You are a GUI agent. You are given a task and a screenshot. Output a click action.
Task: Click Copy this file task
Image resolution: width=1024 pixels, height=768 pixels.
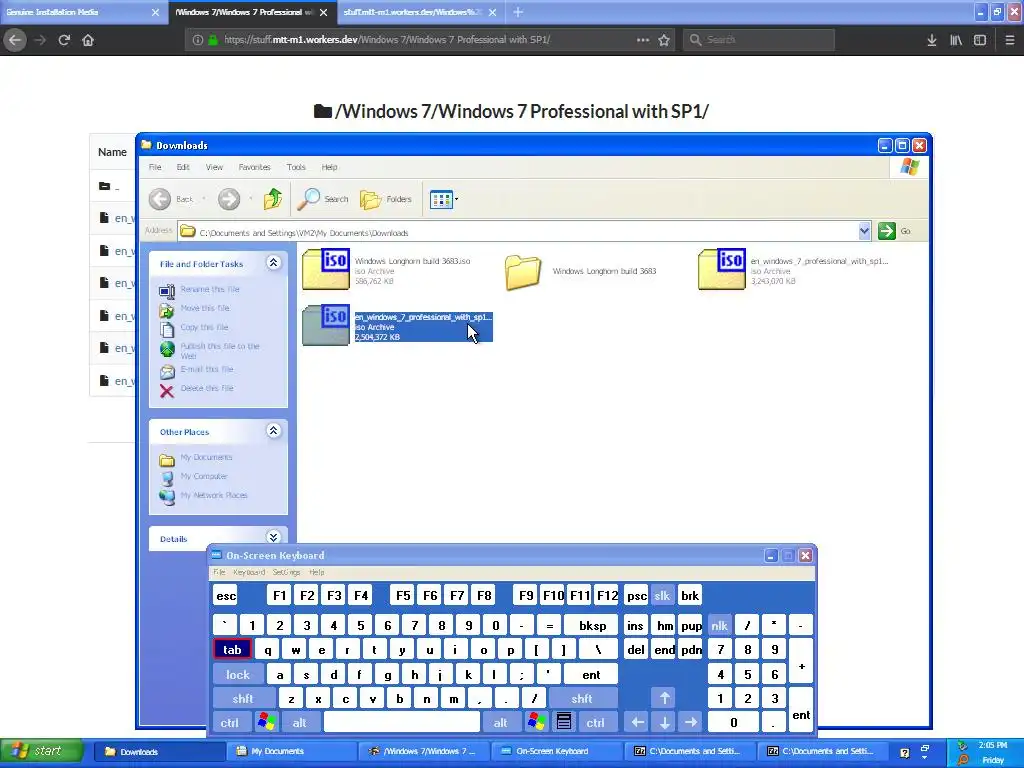(x=204, y=327)
